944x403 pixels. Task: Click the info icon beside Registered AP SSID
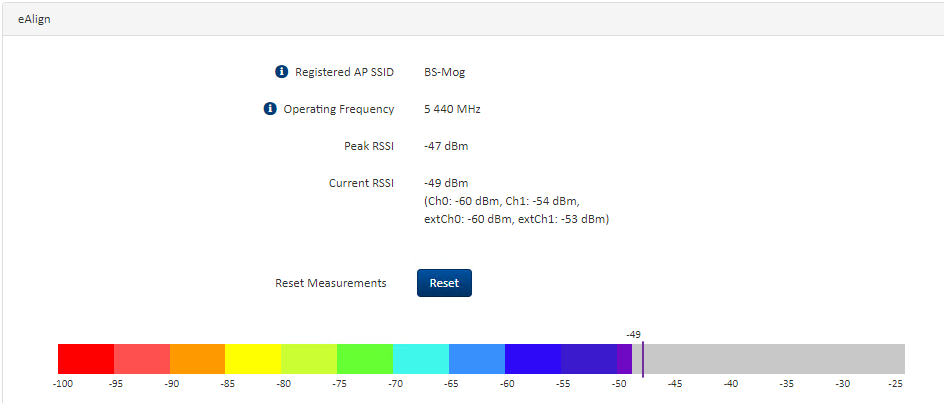click(282, 72)
